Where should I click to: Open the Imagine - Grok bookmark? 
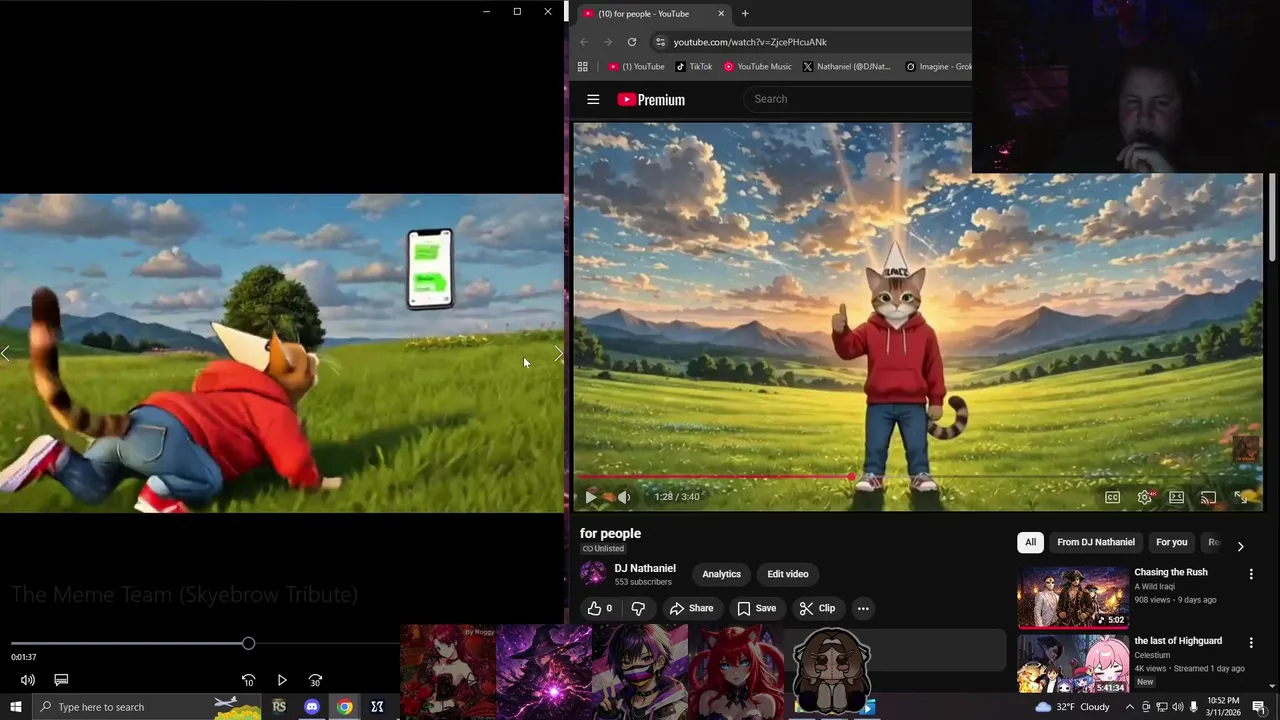(938, 67)
